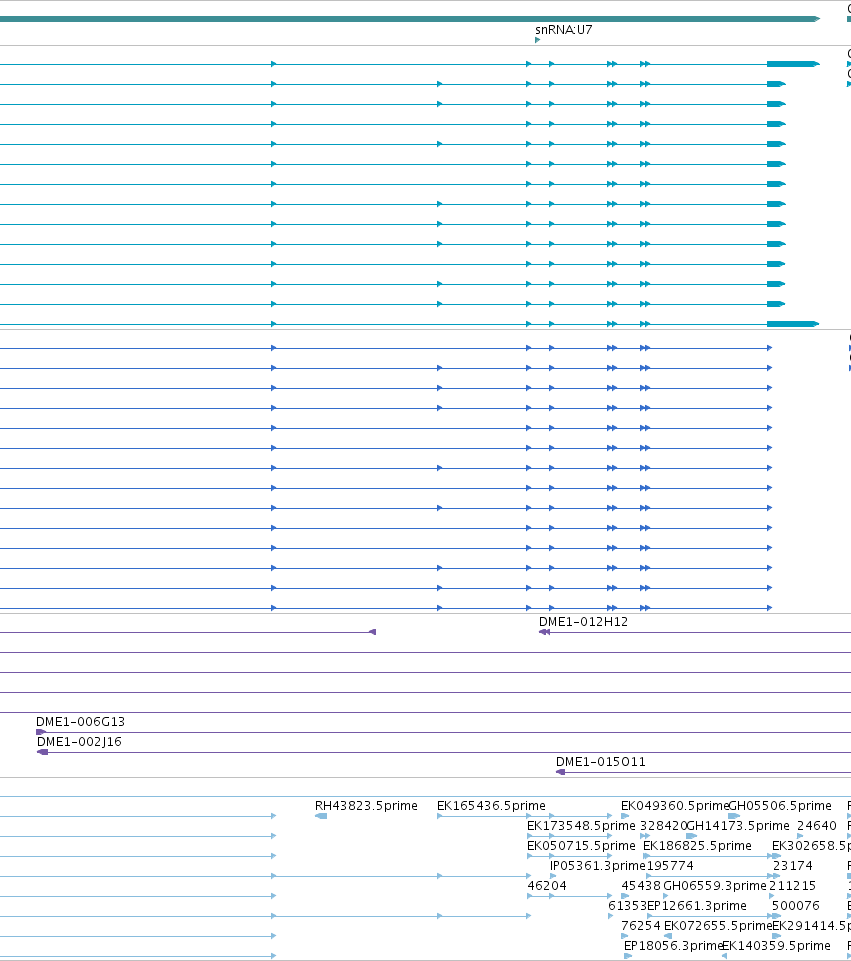
Task: Click the EK186825.5prime EST label
Action: [x=697, y=846]
